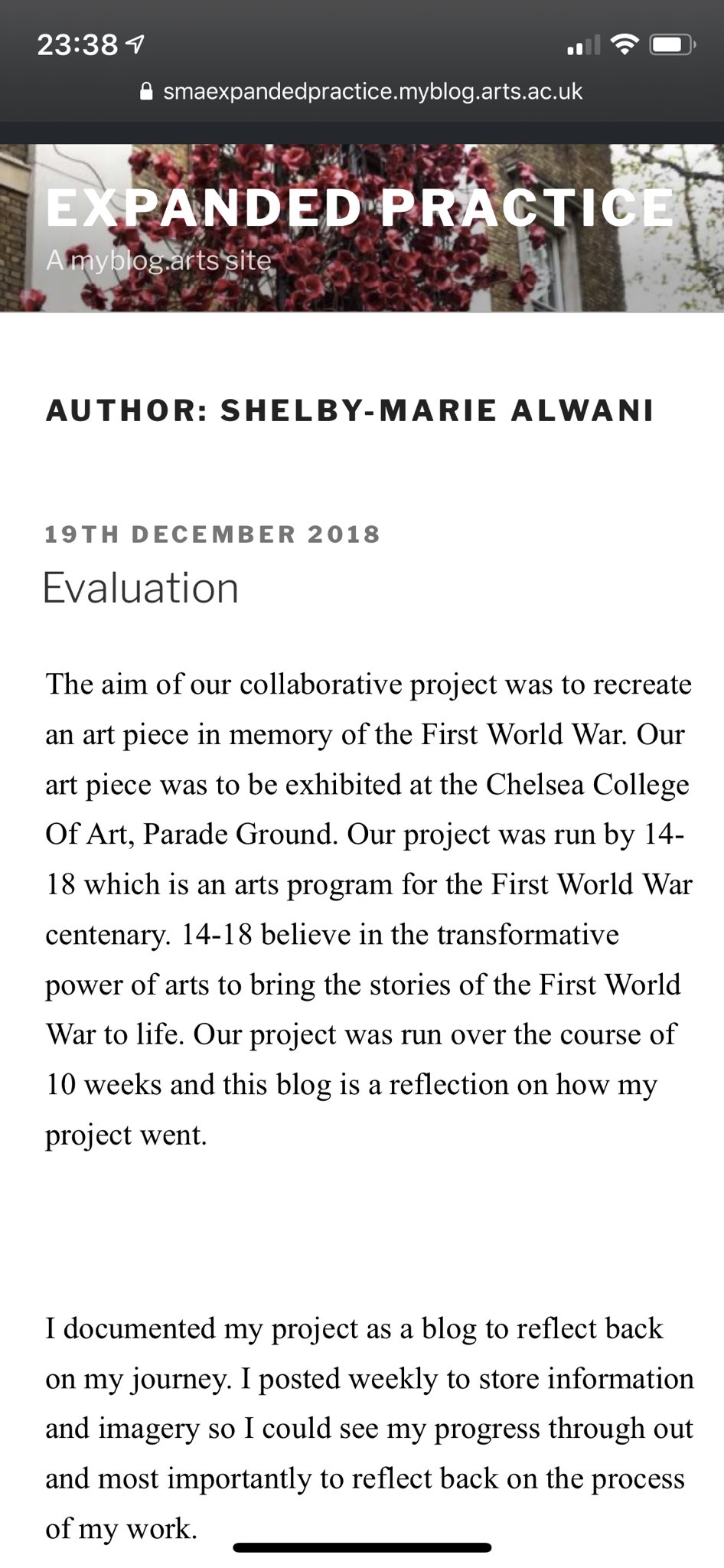Tap the Wi-Fi status icon
The image size is (724, 1568).
point(625,46)
